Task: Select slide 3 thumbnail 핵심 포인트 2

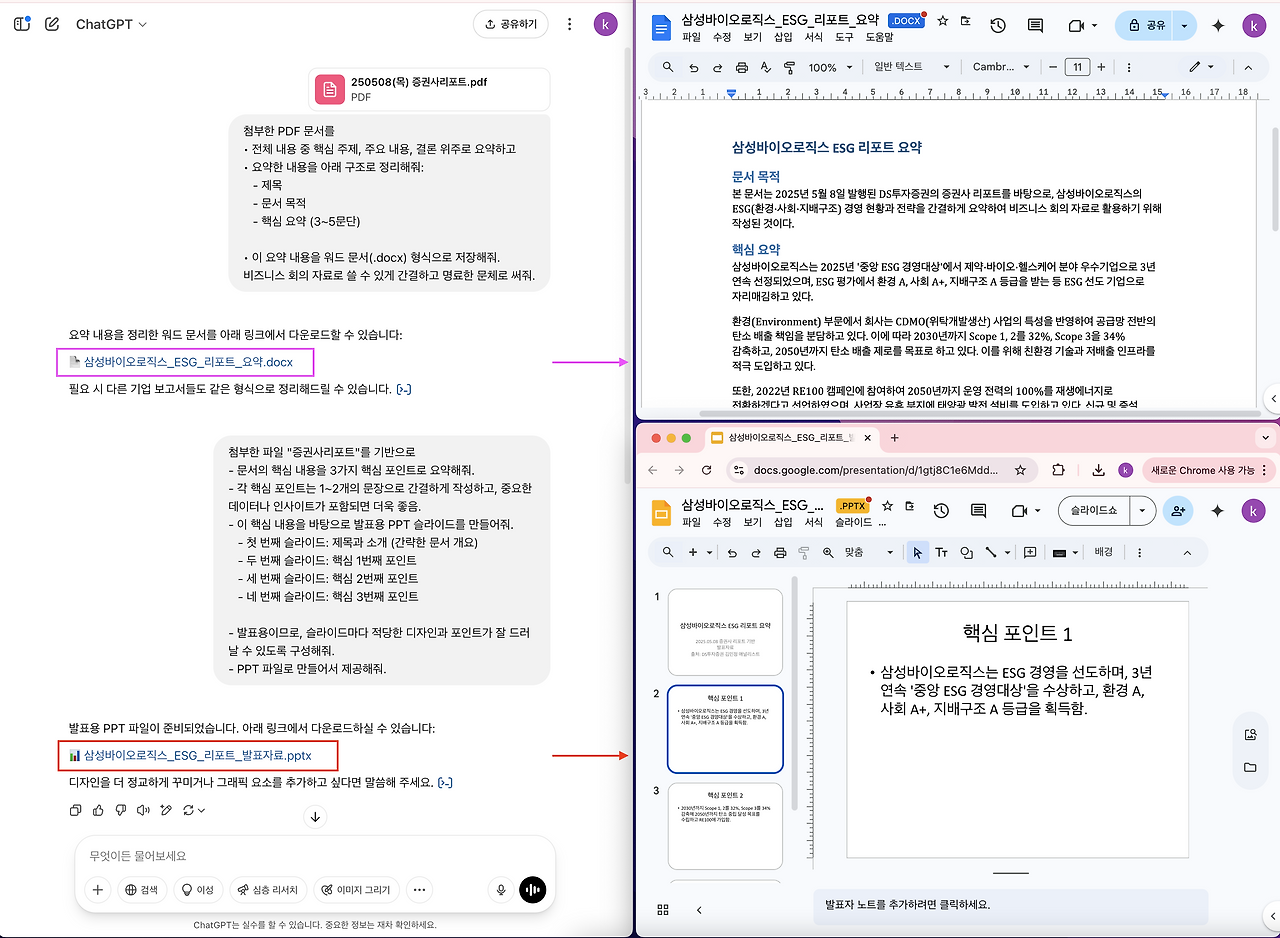Action: click(725, 826)
